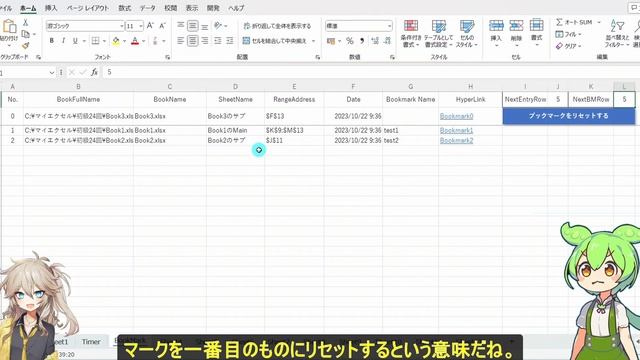The height and width of the screenshot is (360, 640).
Task: Click the accounting currency format icon
Action: 331,41
